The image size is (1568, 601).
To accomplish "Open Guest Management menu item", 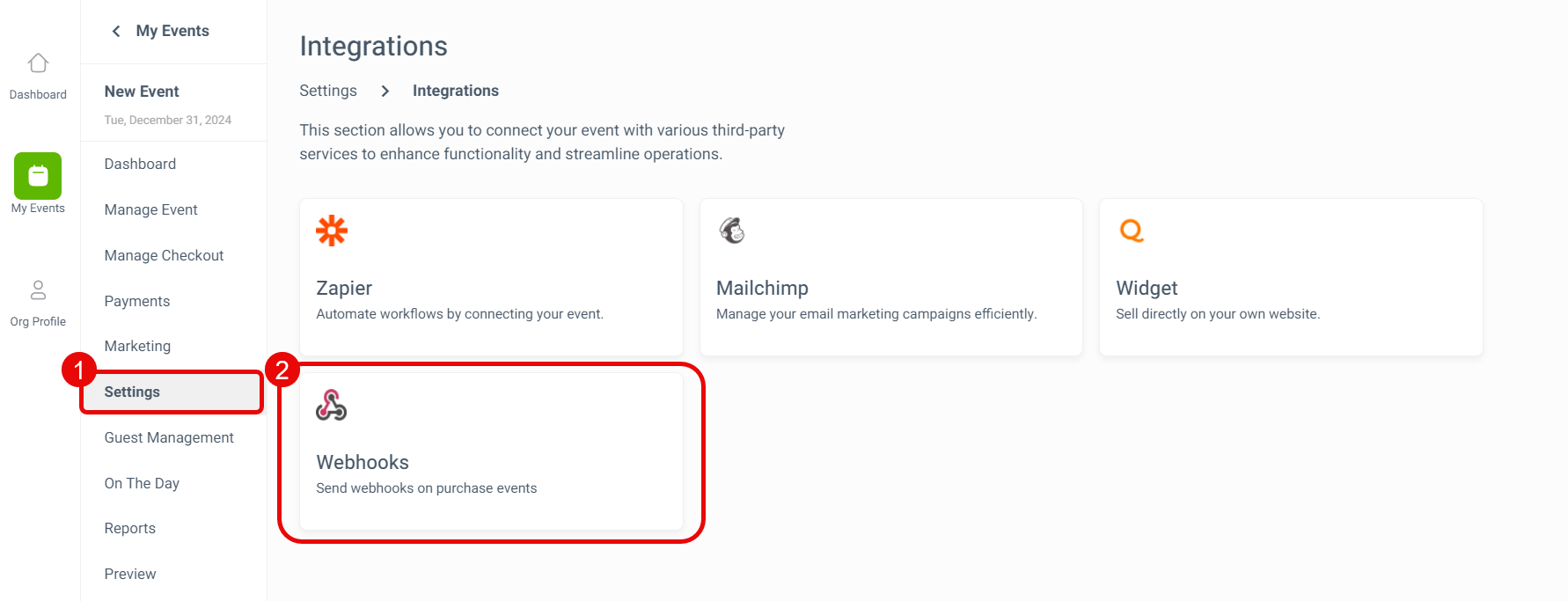I will pos(169,437).
